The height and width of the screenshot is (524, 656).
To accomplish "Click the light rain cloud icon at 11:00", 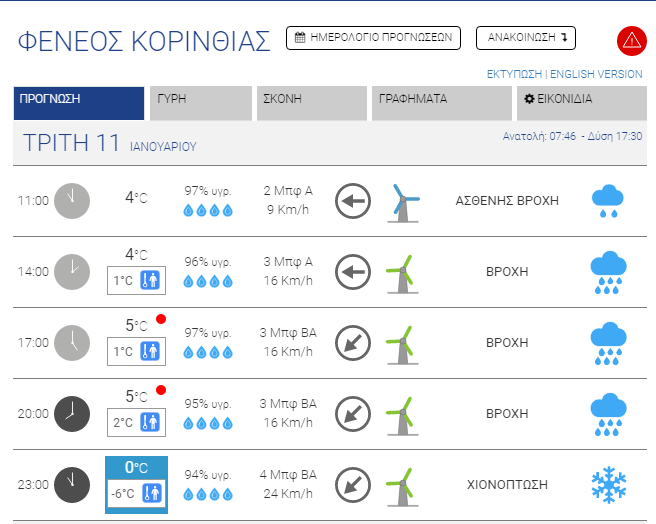I will (607, 200).
